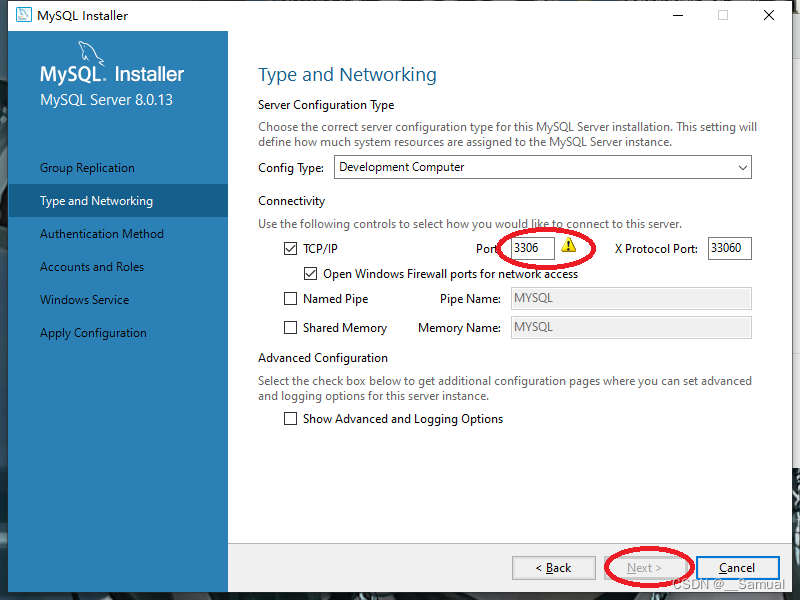
Task: Enable Show Advanced and Logging Options
Action: click(x=290, y=419)
